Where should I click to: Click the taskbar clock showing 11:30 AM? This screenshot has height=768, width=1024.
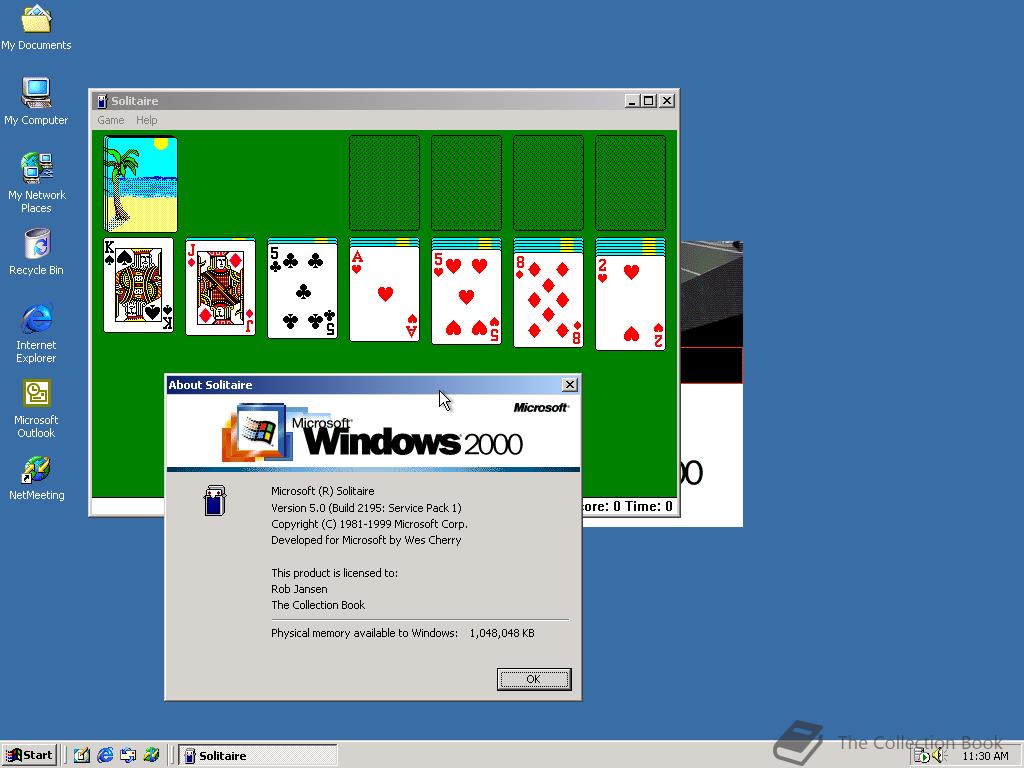click(x=985, y=756)
